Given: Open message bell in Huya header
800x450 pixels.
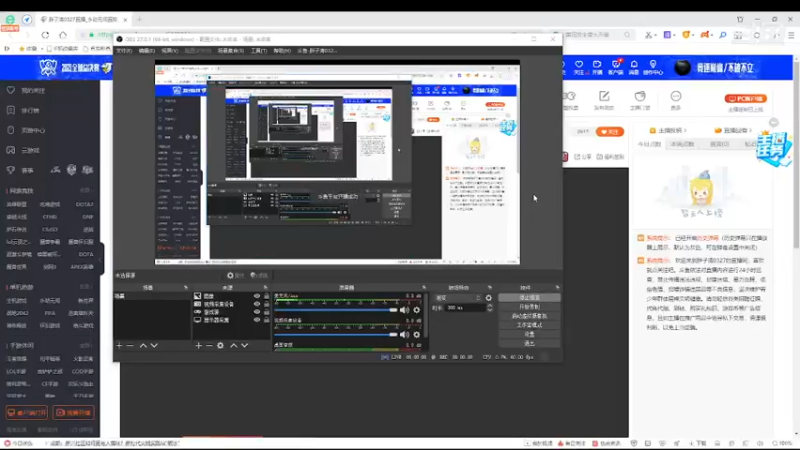Looking at the screenshot, I should coord(634,67).
